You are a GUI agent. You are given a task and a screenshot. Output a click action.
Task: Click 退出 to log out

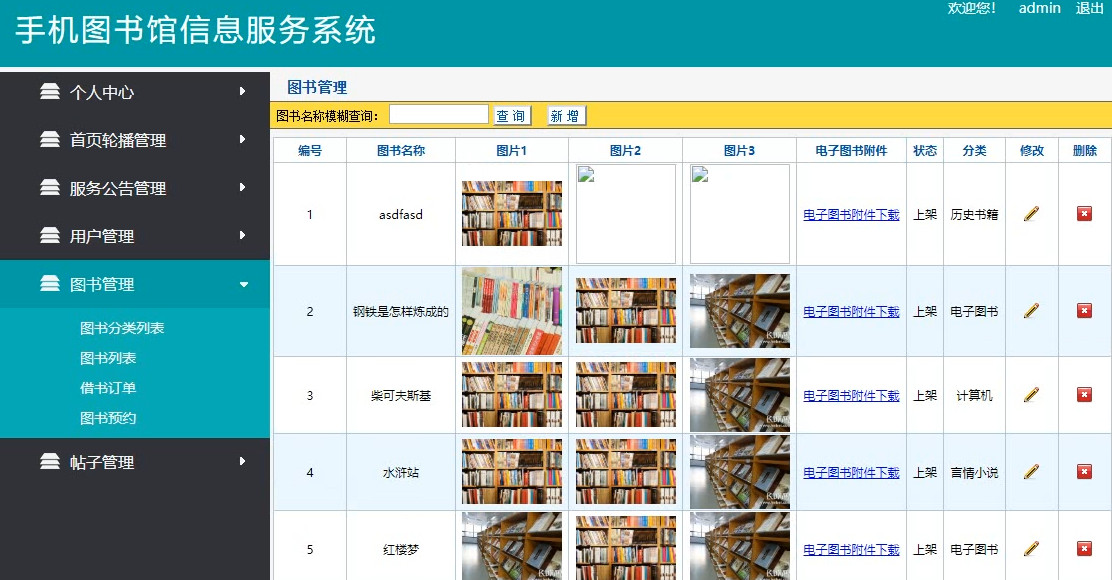pyautogui.click(x=1089, y=9)
